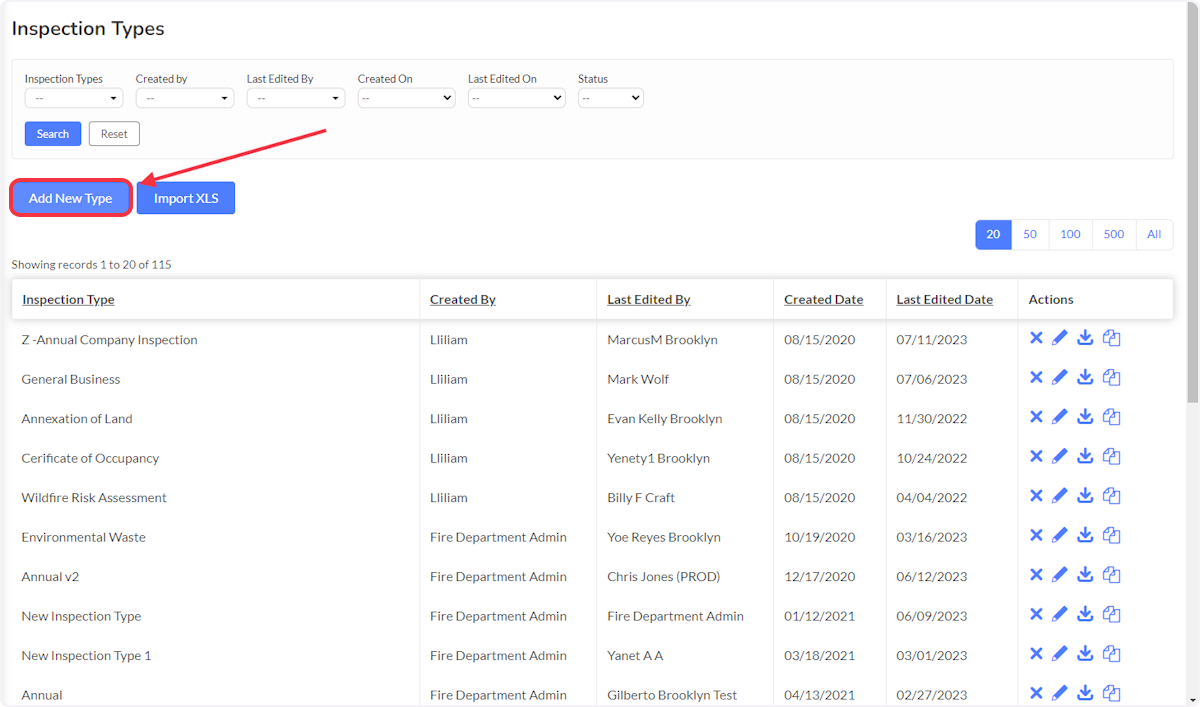Screen dimensions: 1200x707
Task: Delete the Annual v2 row
Action: click(x=1036, y=575)
